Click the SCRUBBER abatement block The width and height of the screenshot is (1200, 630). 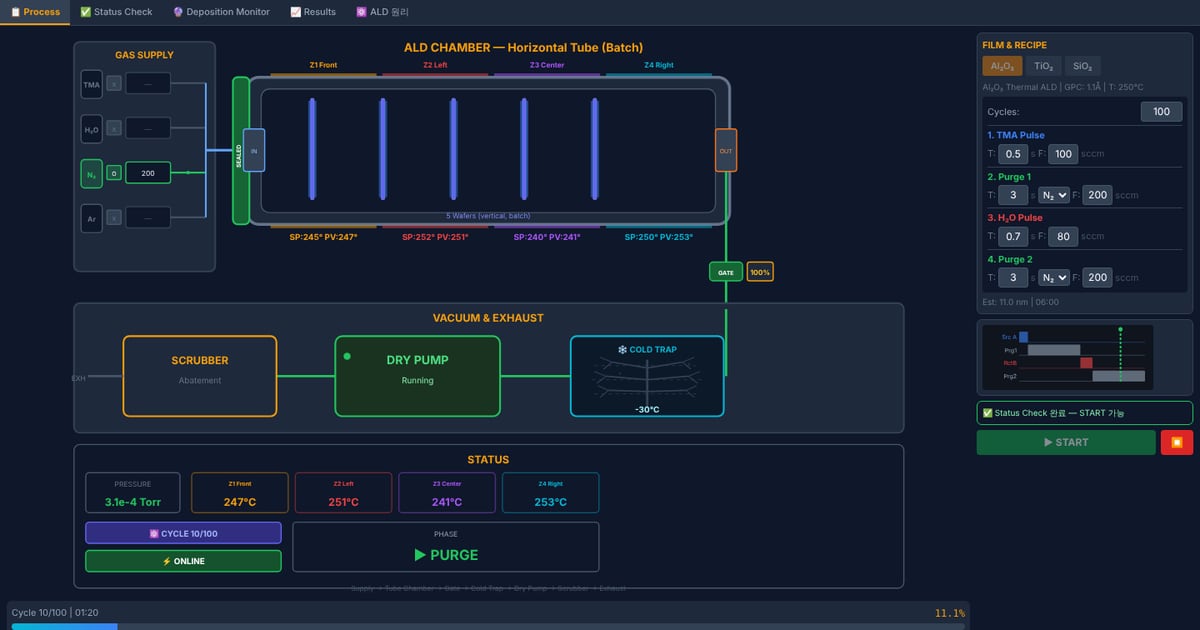coord(200,376)
